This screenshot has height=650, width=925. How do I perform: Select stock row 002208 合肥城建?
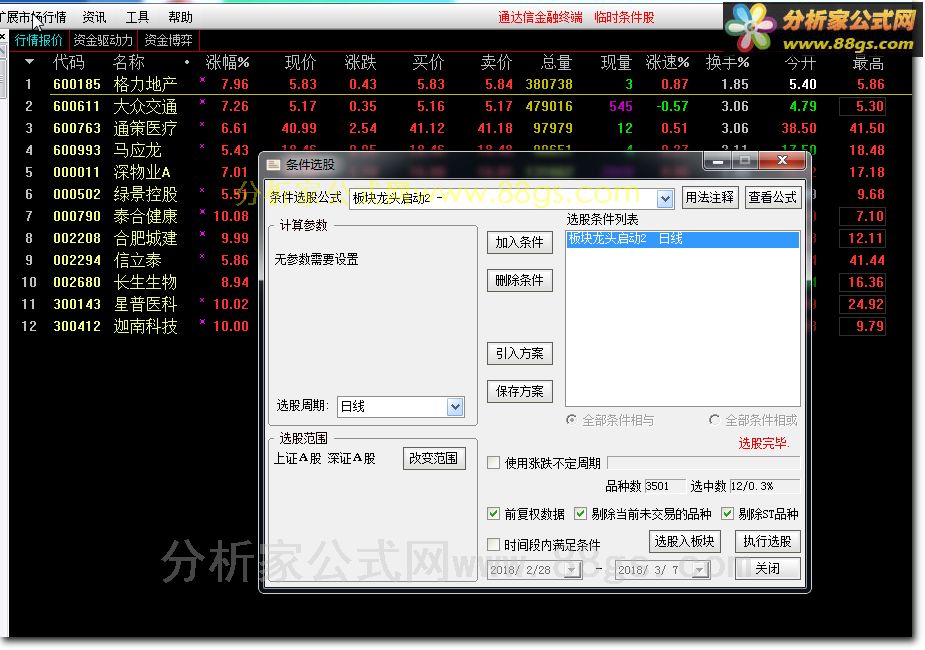pyautogui.click(x=136, y=238)
